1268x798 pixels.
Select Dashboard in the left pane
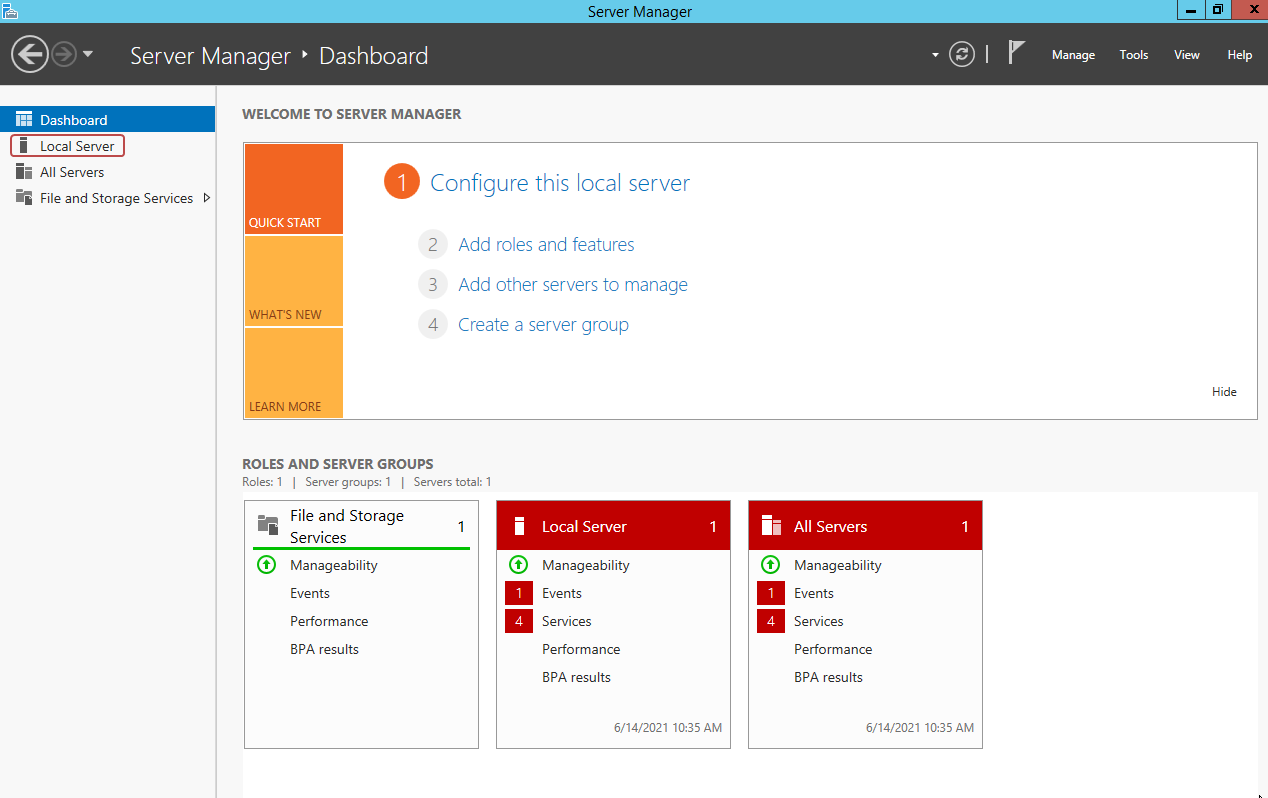[108, 119]
